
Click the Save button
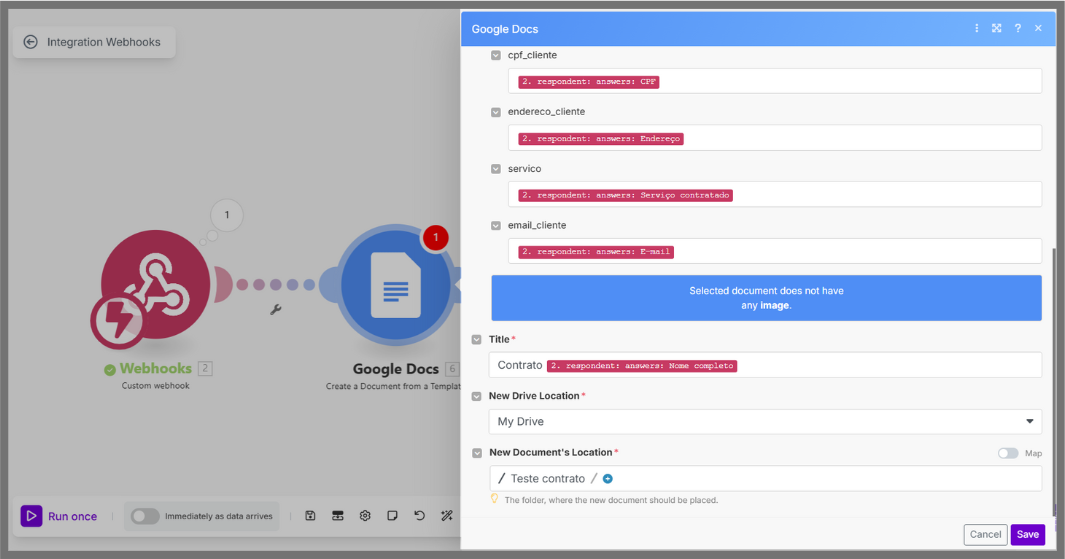1028,535
